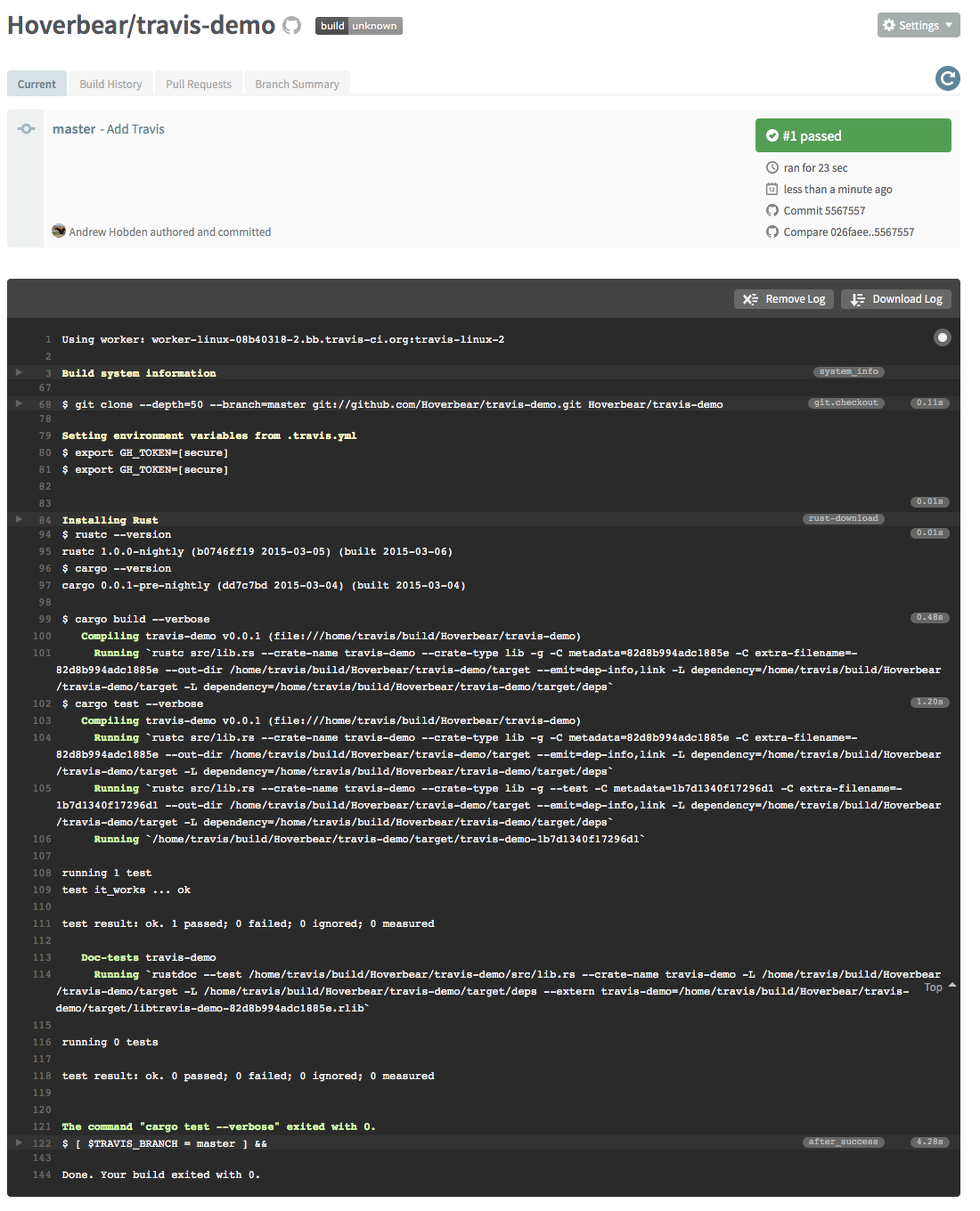Click GitHub octocat icon beside repository title
980x1211 pixels.
click(x=291, y=26)
